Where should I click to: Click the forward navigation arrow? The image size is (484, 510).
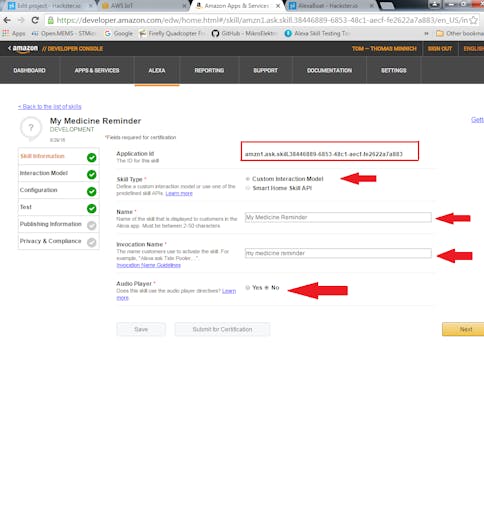click(21, 20)
